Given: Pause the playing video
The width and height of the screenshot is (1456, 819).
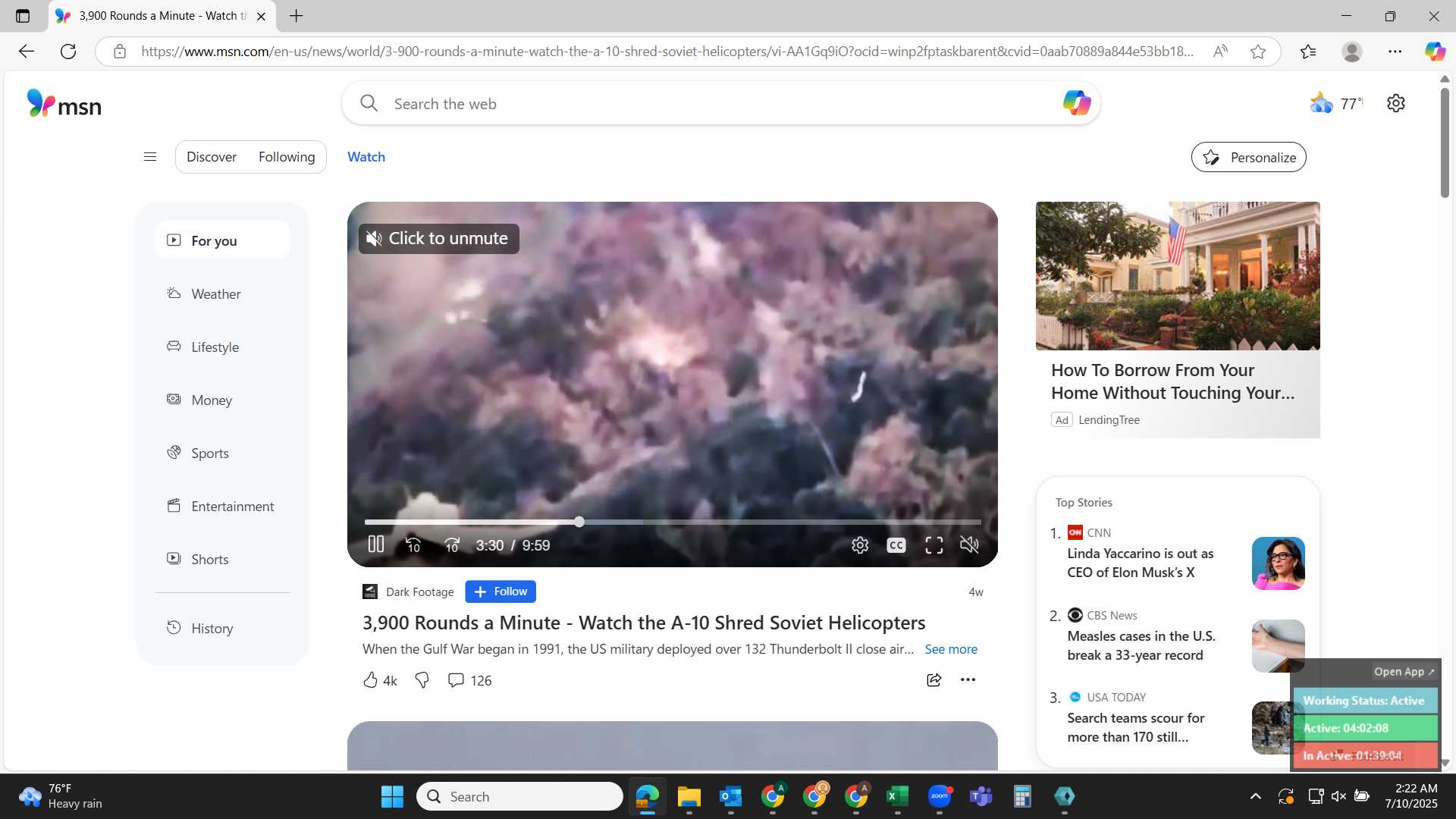Looking at the screenshot, I should pyautogui.click(x=376, y=544).
